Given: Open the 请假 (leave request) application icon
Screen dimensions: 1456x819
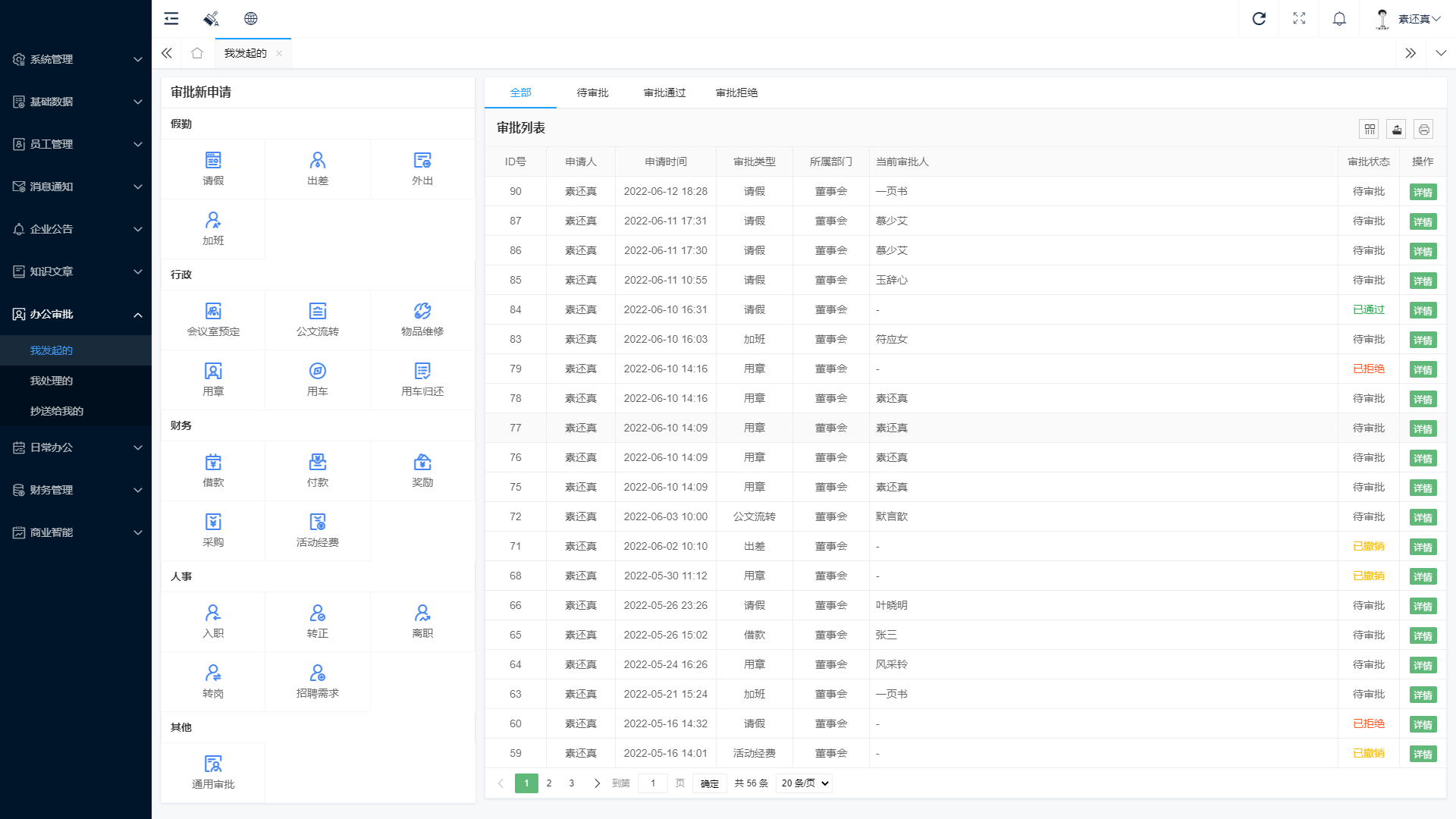Looking at the screenshot, I should [x=213, y=168].
